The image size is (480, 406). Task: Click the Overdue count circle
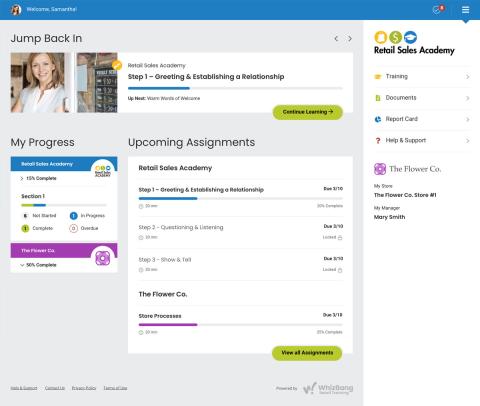tap(73, 228)
